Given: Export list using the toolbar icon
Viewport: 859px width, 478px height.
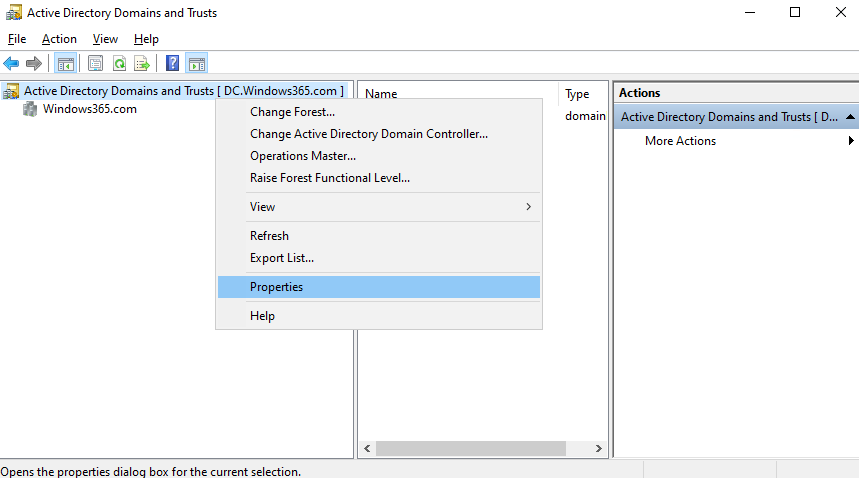Looking at the screenshot, I should tap(142, 64).
